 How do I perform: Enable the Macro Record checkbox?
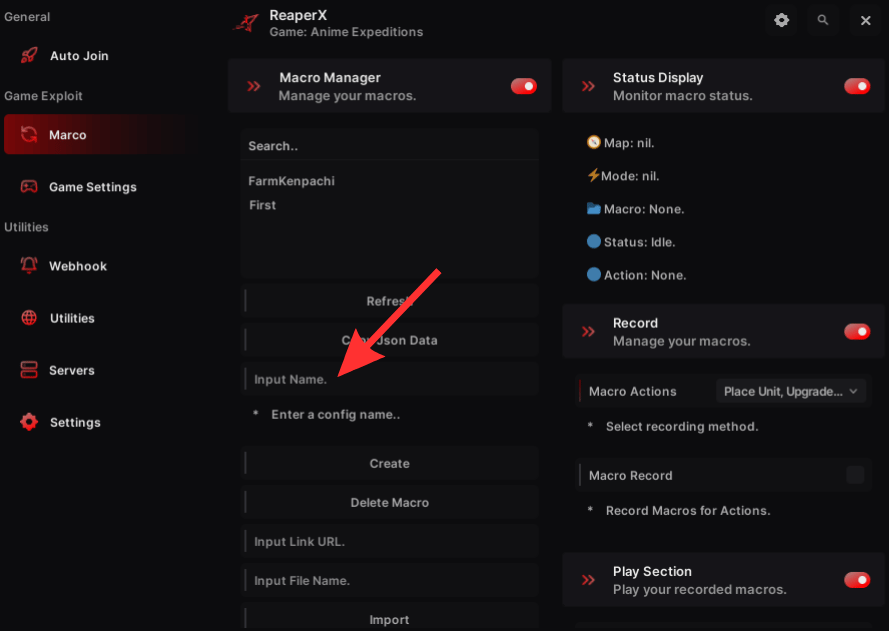click(x=855, y=475)
